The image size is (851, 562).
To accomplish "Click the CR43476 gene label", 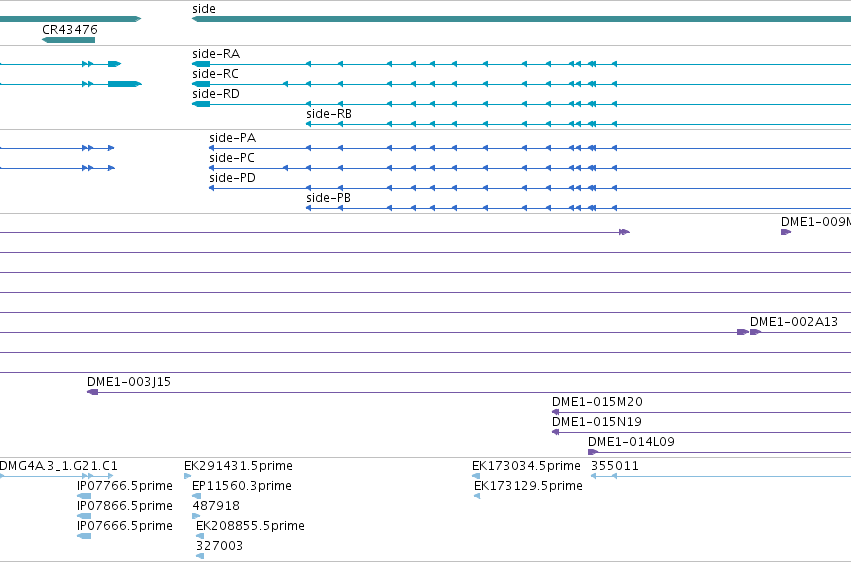I will (70, 29).
